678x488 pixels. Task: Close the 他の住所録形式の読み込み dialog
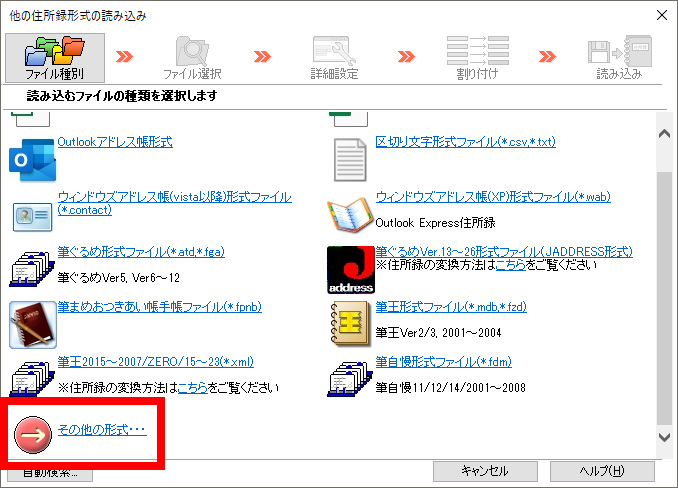(x=662, y=15)
